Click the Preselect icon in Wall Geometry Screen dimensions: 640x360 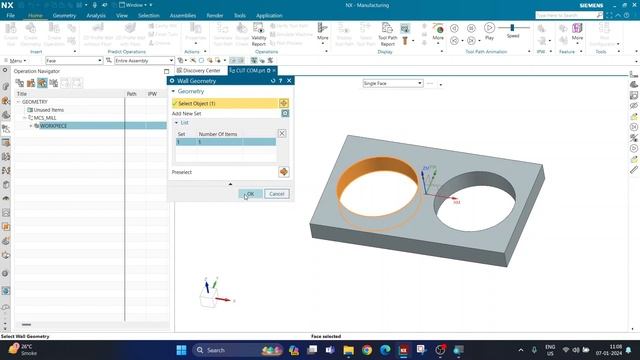coord(284,172)
